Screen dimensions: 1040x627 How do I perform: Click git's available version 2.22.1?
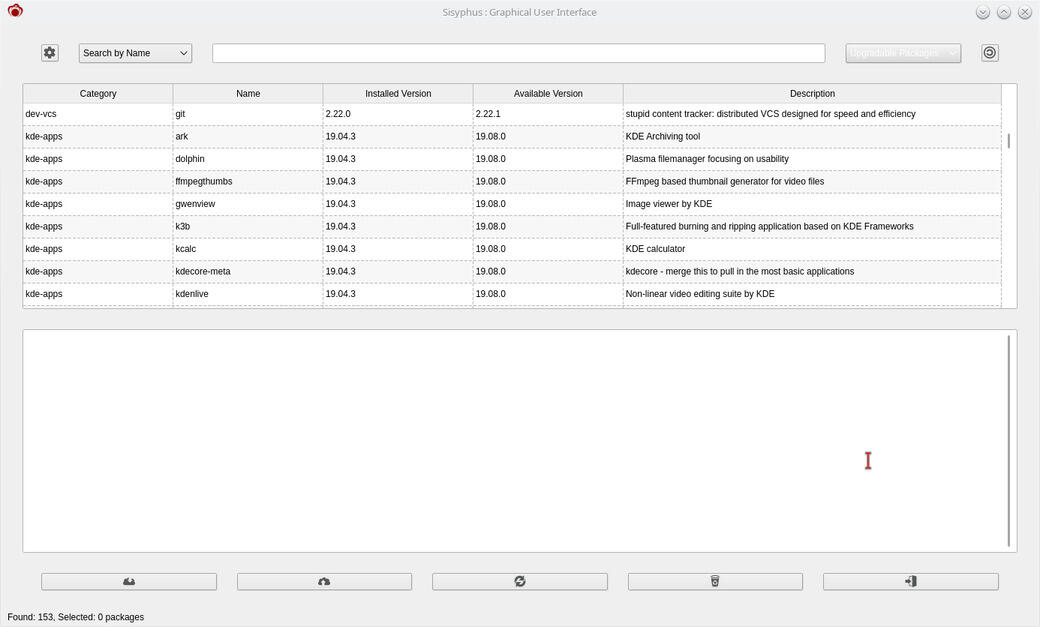click(488, 114)
